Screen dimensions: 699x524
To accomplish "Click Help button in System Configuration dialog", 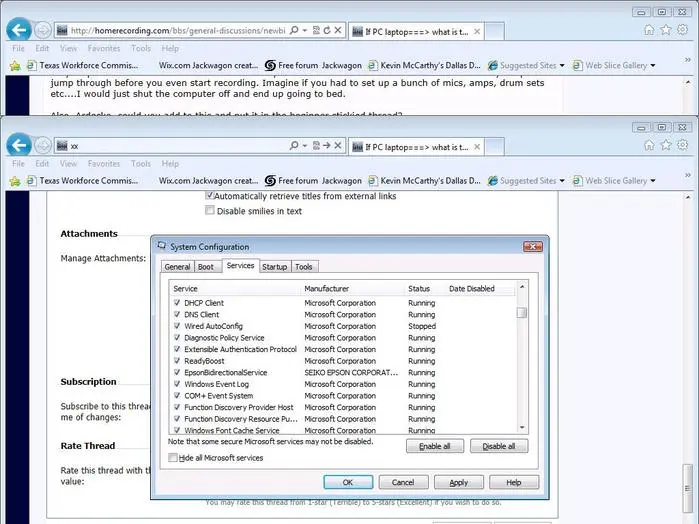I will (x=514, y=482).
